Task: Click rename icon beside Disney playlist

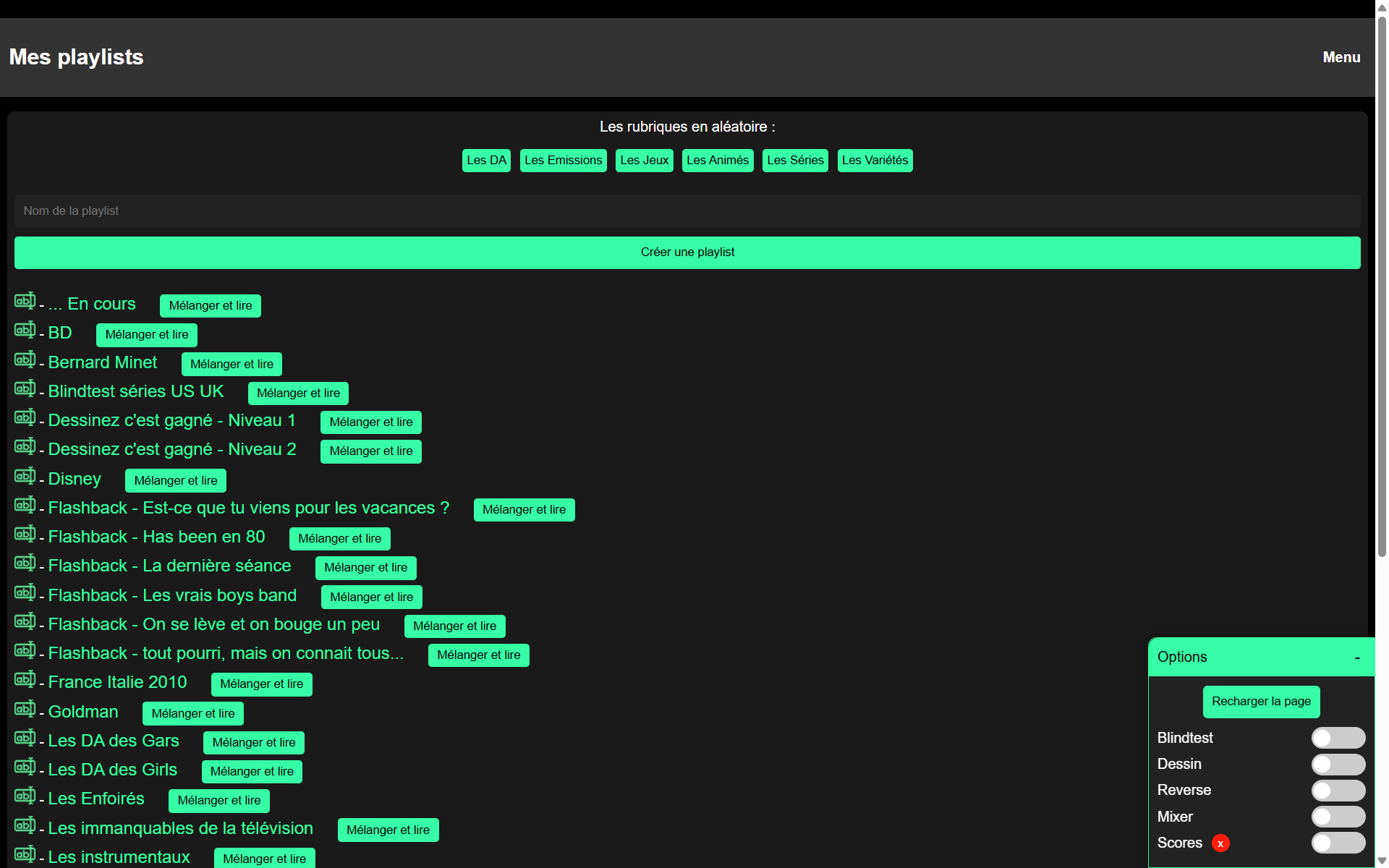Action: (25, 476)
